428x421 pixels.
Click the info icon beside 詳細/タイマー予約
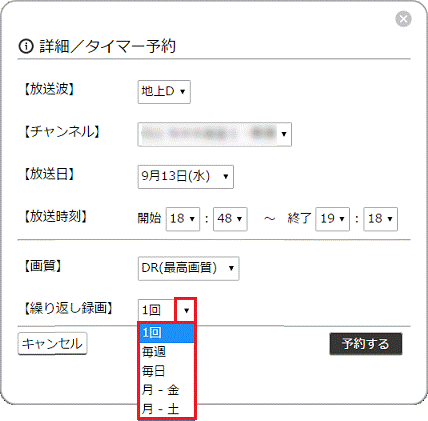26,46
